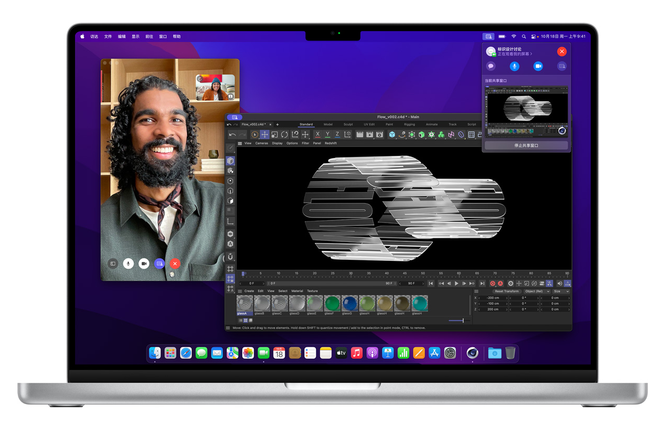
Task: Click the small self-view thumbnail in FaceTime
Action: pyautogui.click(x=215, y=88)
